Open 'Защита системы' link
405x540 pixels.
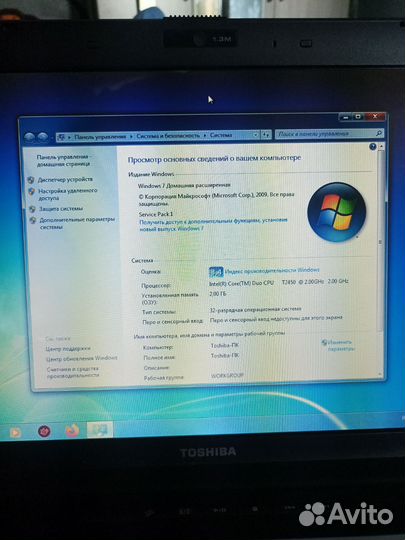61,209
